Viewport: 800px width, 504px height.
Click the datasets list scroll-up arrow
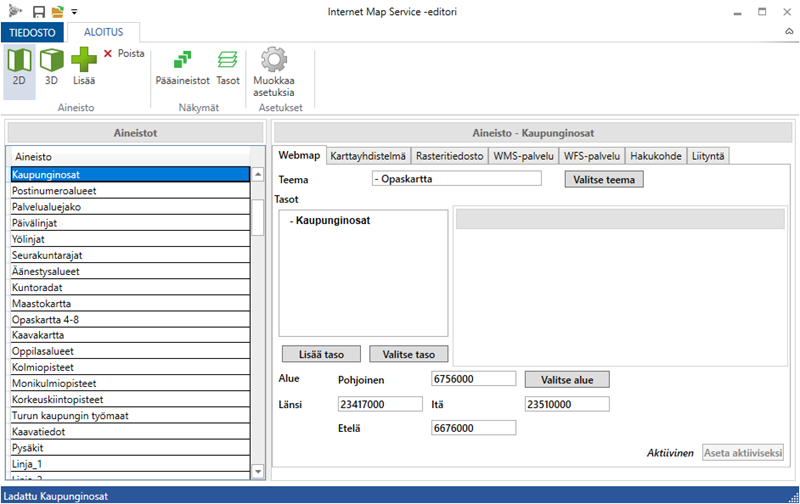click(258, 174)
